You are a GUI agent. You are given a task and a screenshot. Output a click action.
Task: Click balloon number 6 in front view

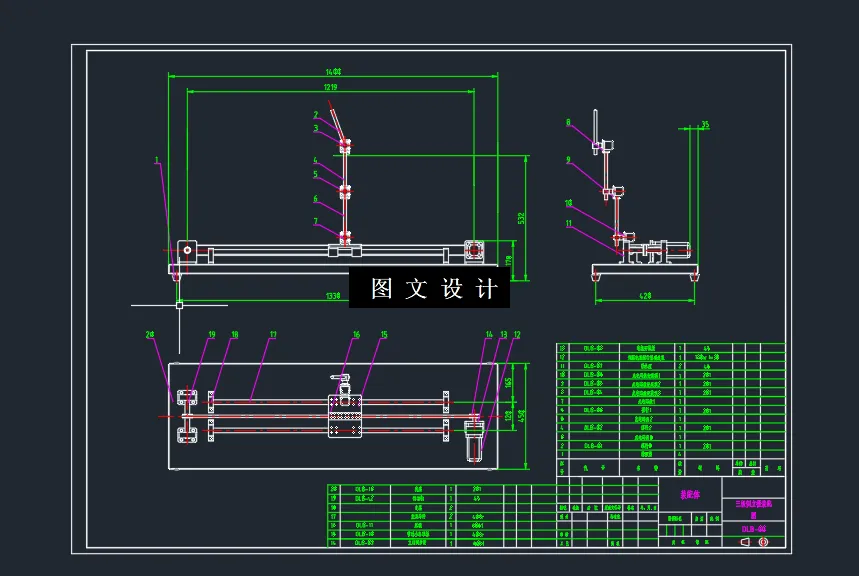316,199
